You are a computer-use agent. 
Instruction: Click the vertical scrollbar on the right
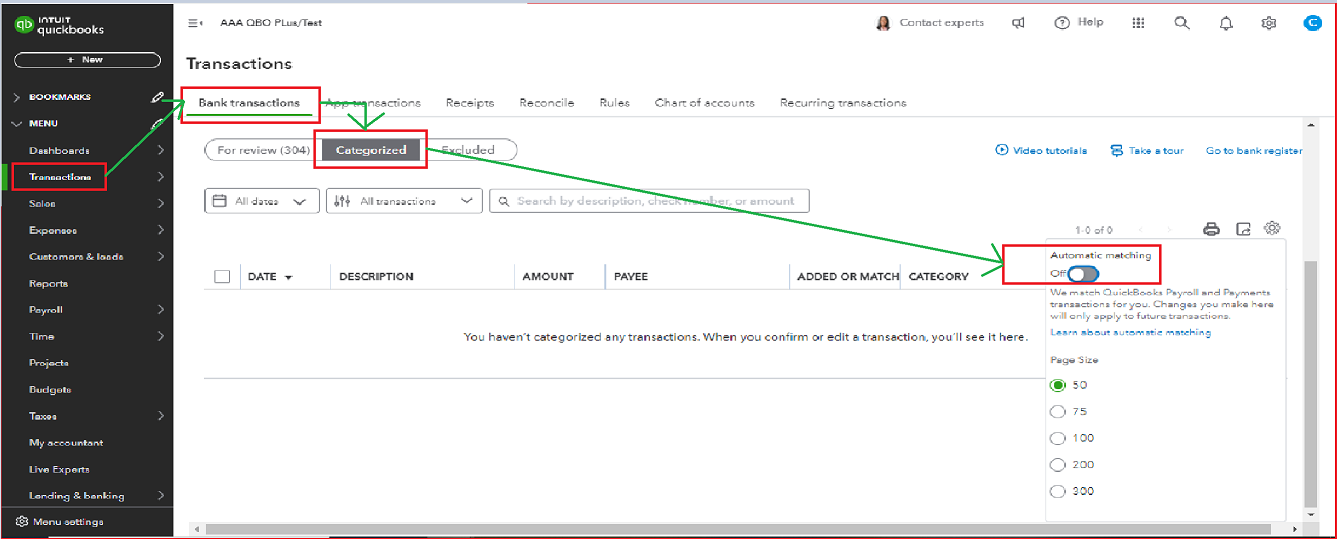(1311, 384)
